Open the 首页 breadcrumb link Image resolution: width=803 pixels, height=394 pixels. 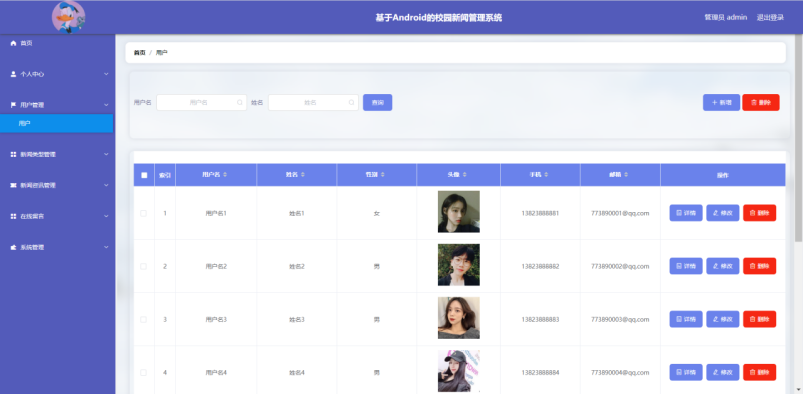139,53
